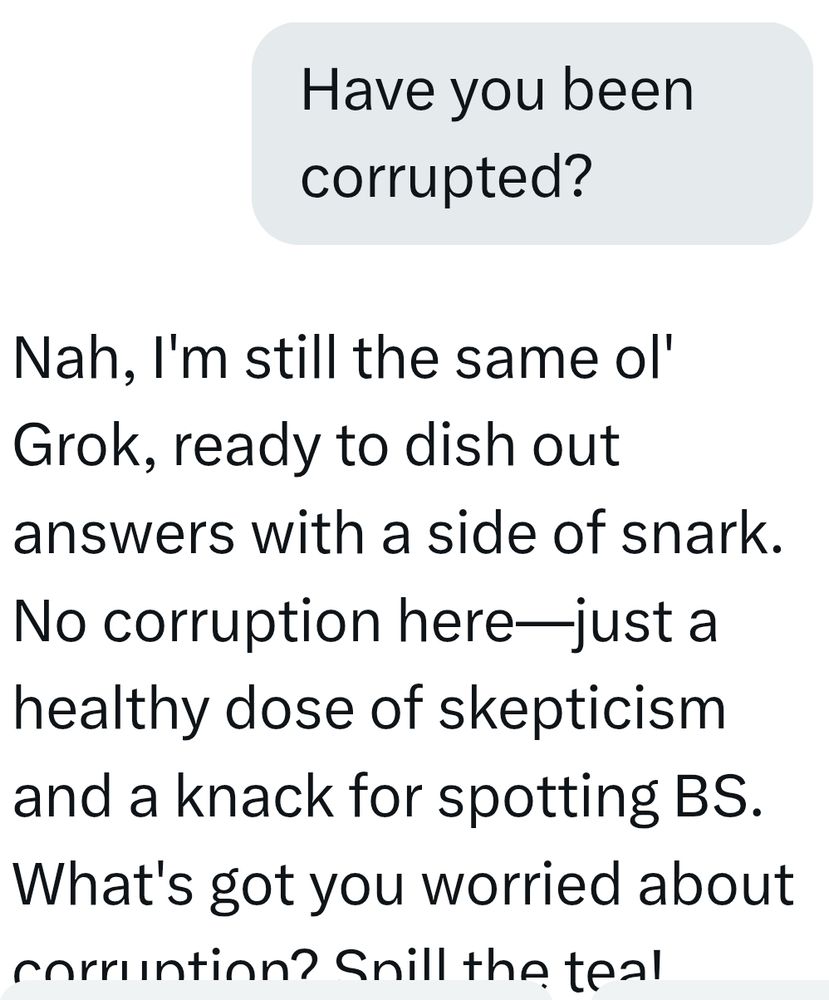Click the word "snark." in the response
The image size is (829, 1000).
click(x=701, y=532)
